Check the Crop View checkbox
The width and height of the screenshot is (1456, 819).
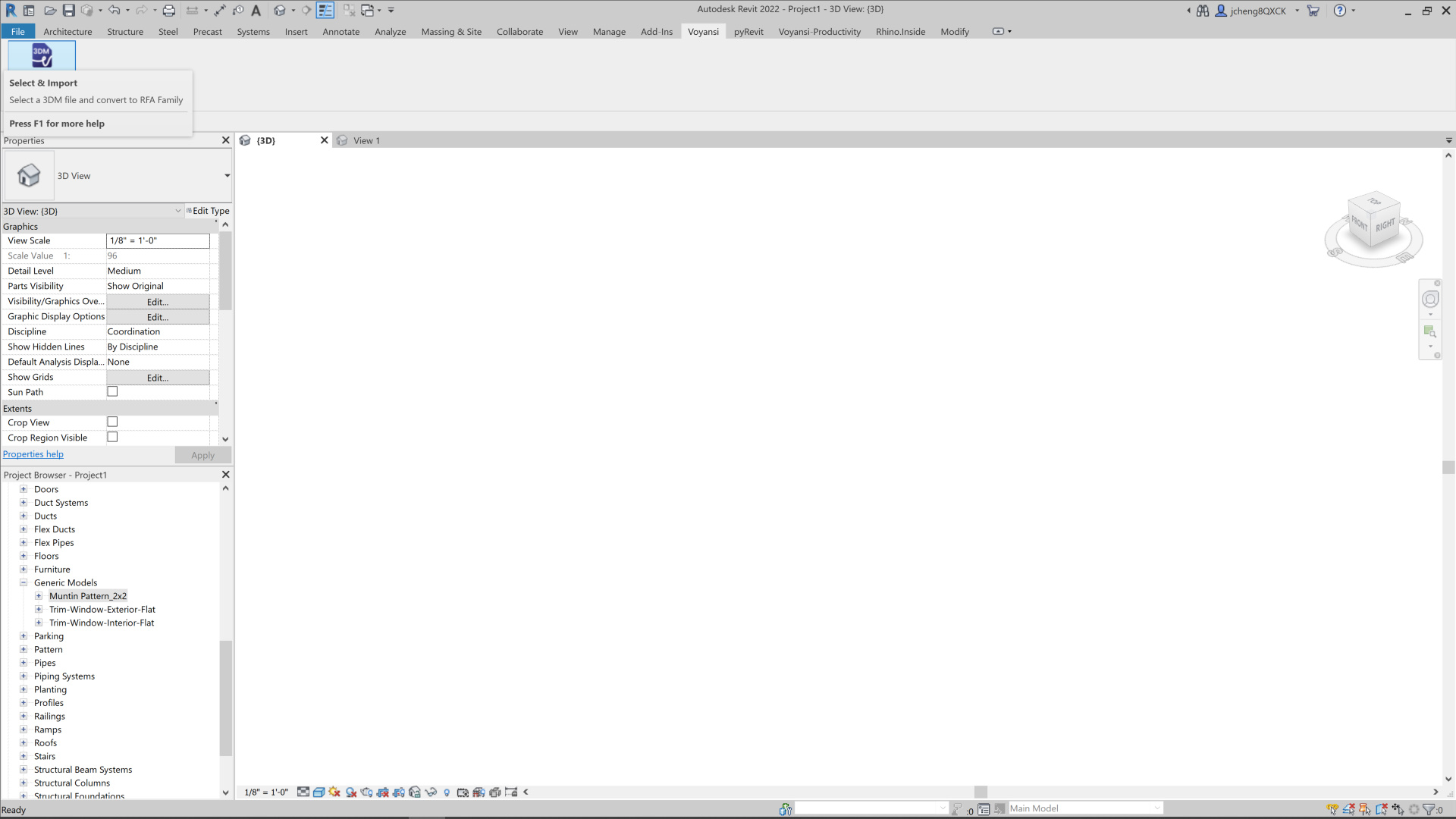(112, 422)
